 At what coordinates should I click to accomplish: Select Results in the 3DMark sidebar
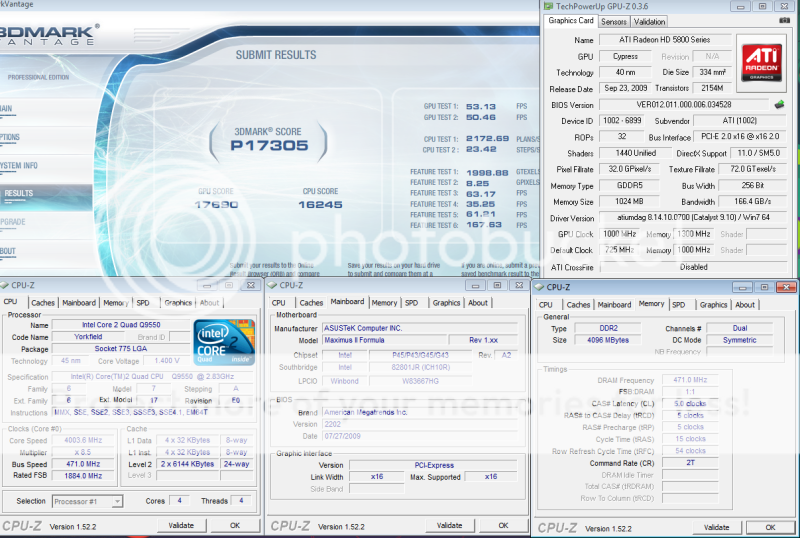[x=20, y=194]
